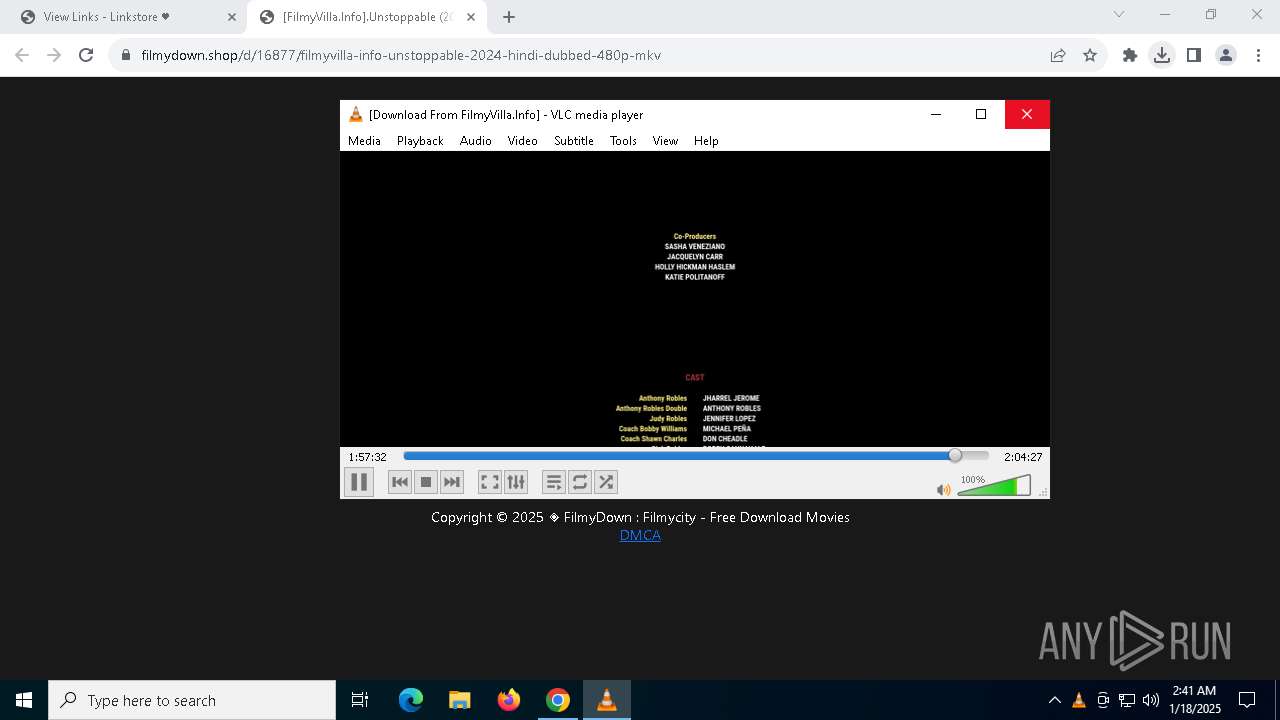Open the Help menu in VLC
The width and height of the screenshot is (1280, 720).
click(706, 141)
